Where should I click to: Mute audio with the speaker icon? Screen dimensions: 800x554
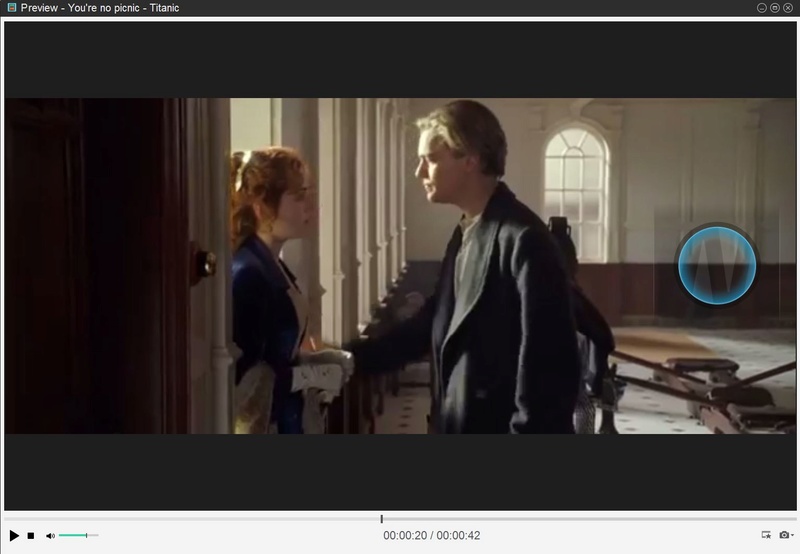pos(50,536)
